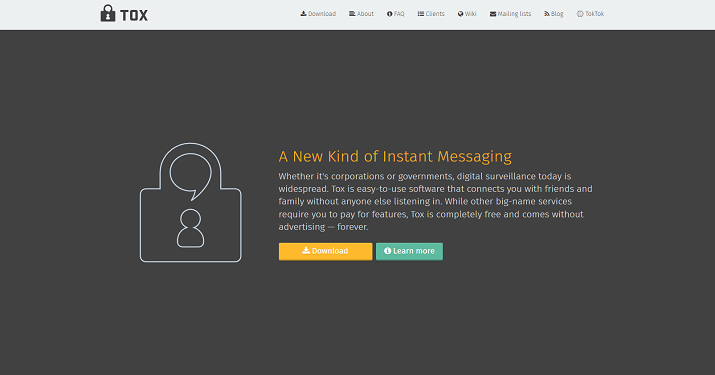715x375 pixels.
Task: Open the Blog nav link
Action: pyautogui.click(x=554, y=14)
